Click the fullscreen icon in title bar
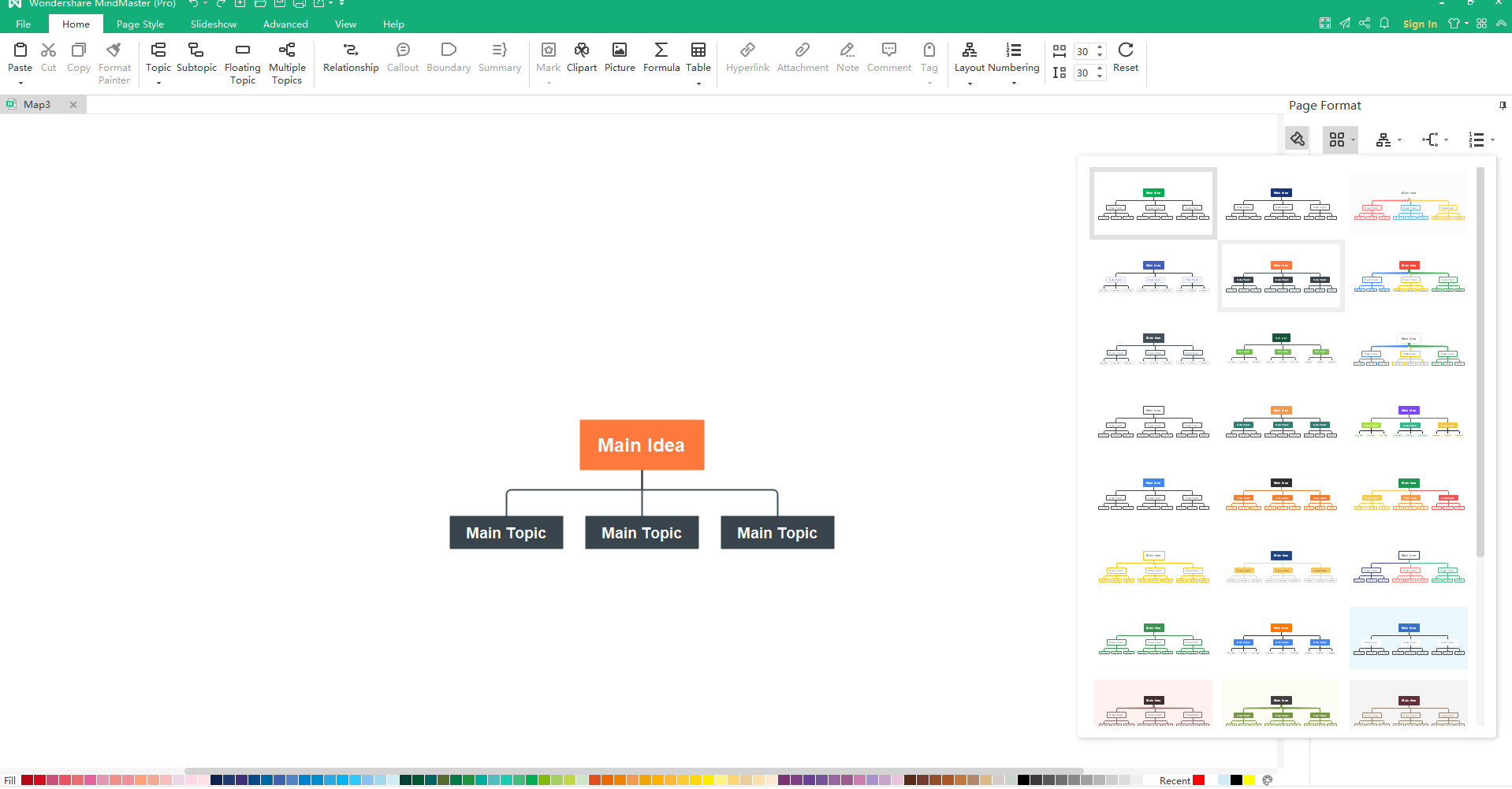The image size is (1512, 789). point(1325,23)
